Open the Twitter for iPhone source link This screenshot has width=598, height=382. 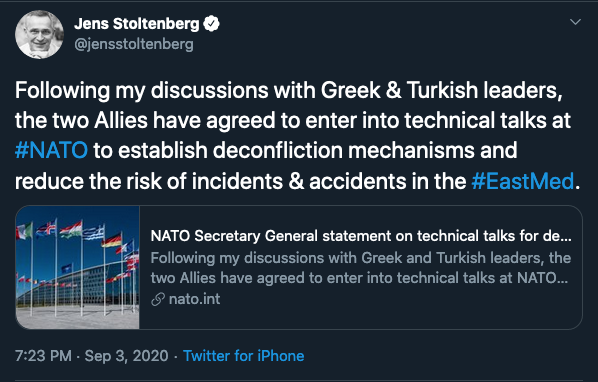click(x=244, y=356)
